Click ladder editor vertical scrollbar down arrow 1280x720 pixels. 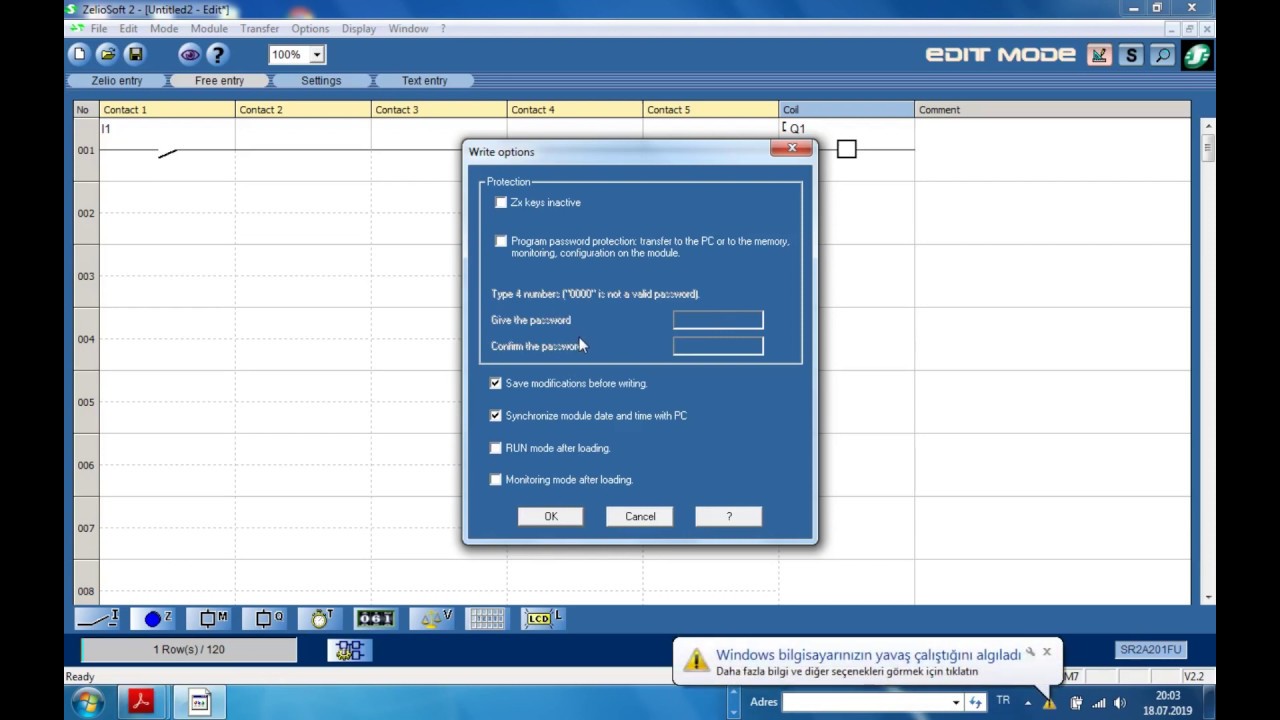pos(1208,597)
